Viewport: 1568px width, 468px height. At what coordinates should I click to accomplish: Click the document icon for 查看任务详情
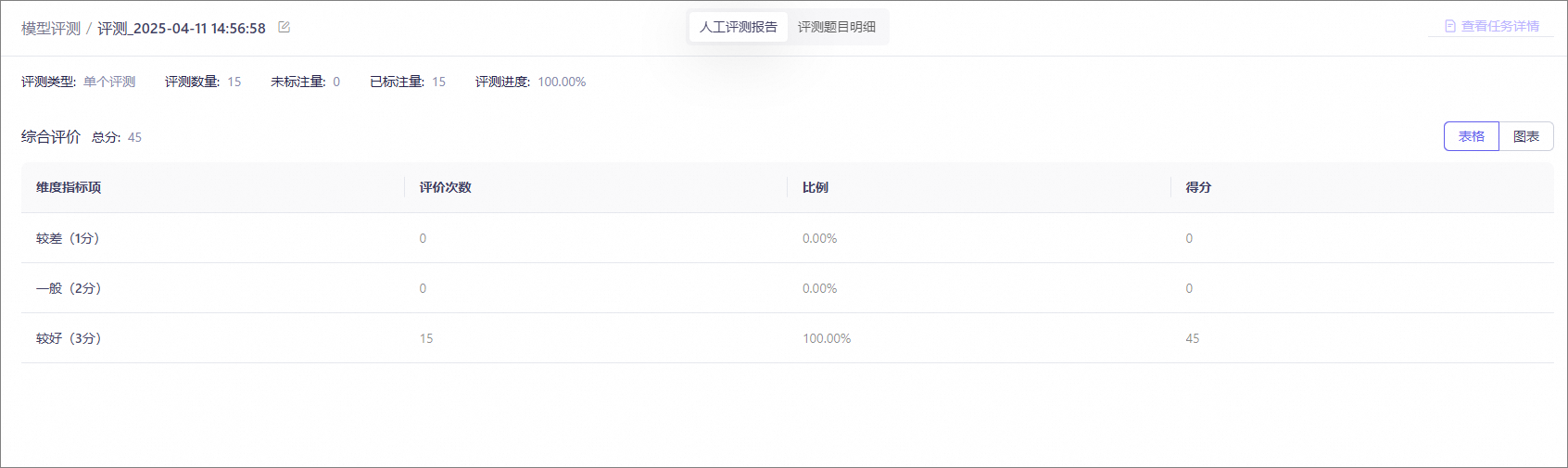pos(1450,27)
